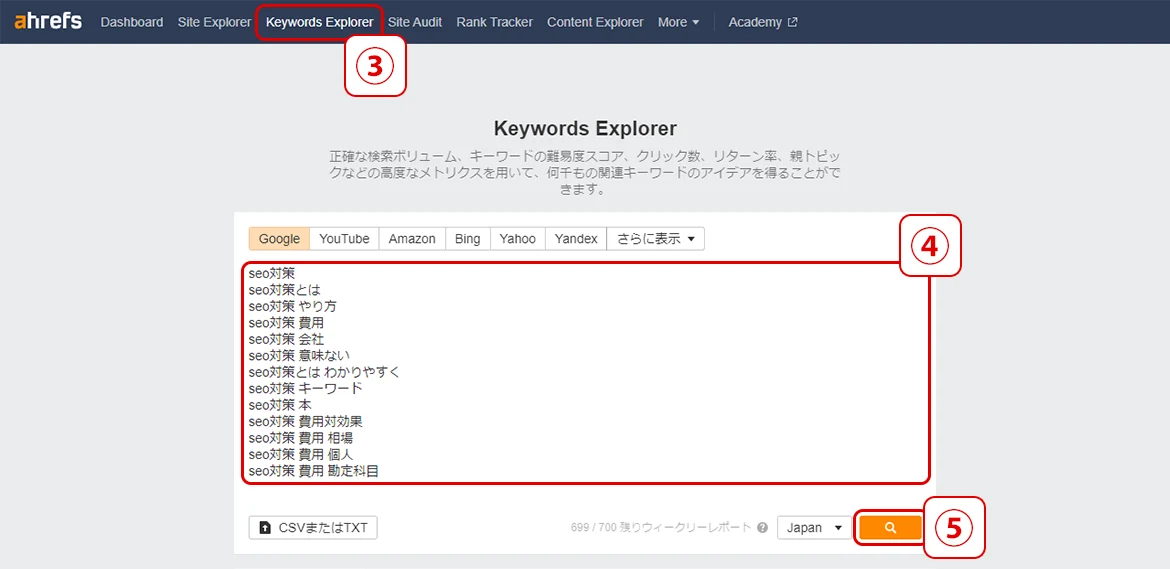Expand the さらに表示 dropdown
The image size is (1170, 569).
[x=655, y=239]
